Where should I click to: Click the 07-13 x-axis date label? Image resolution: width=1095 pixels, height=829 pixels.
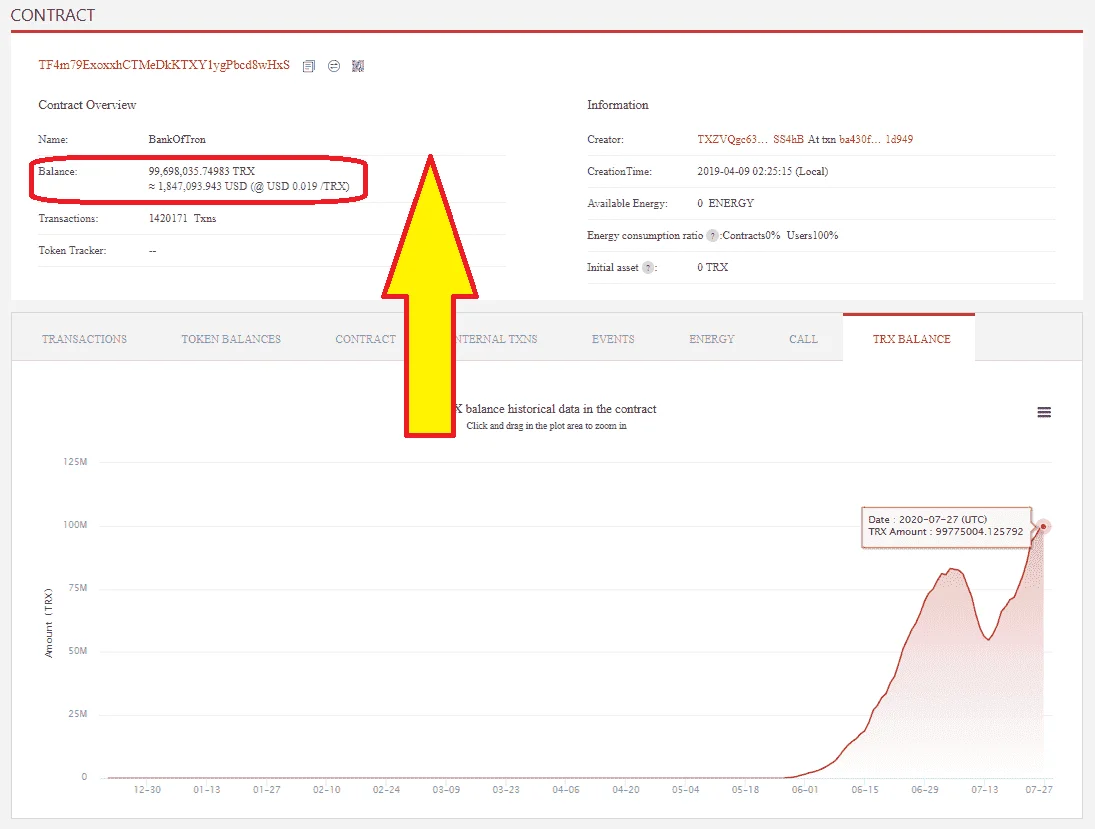(985, 789)
